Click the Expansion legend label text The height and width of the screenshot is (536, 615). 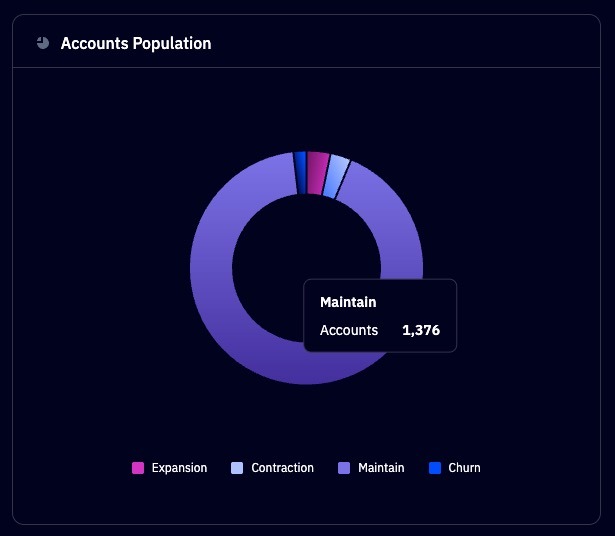[179, 468]
